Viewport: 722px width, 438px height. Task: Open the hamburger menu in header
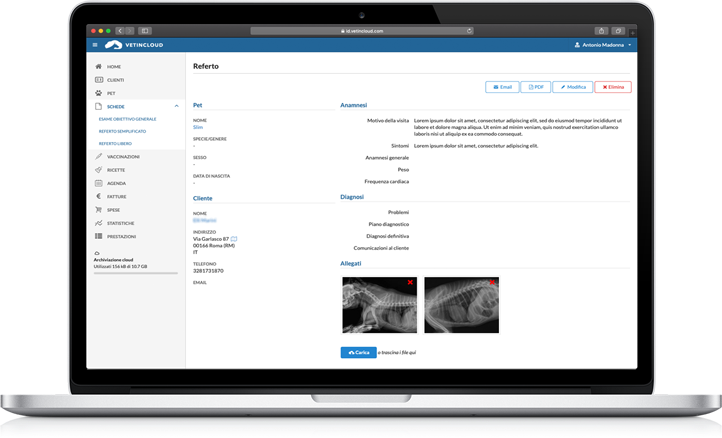[95, 45]
